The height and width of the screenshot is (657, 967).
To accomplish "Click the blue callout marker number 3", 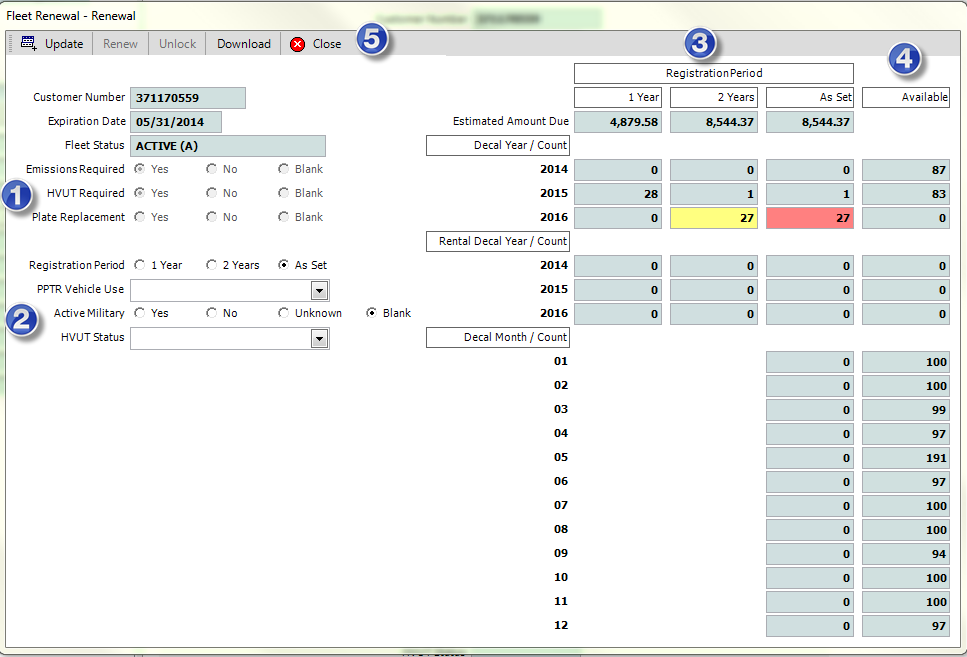I will point(700,43).
